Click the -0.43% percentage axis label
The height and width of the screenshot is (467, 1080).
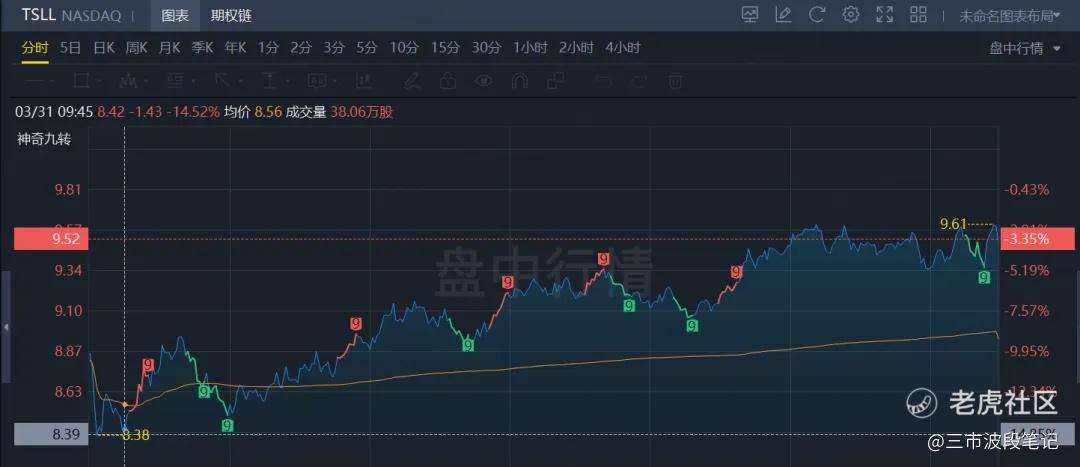[1028, 189]
